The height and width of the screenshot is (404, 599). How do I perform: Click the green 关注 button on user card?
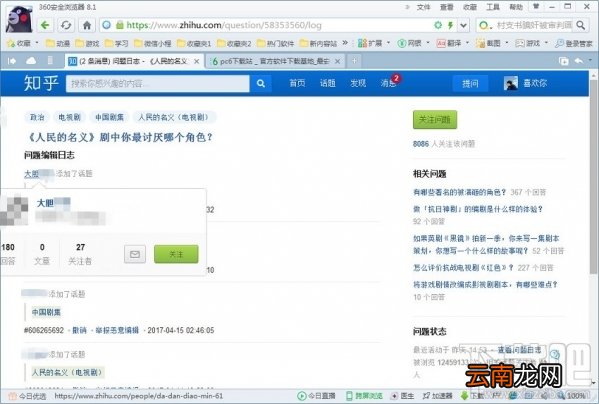tap(176, 254)
